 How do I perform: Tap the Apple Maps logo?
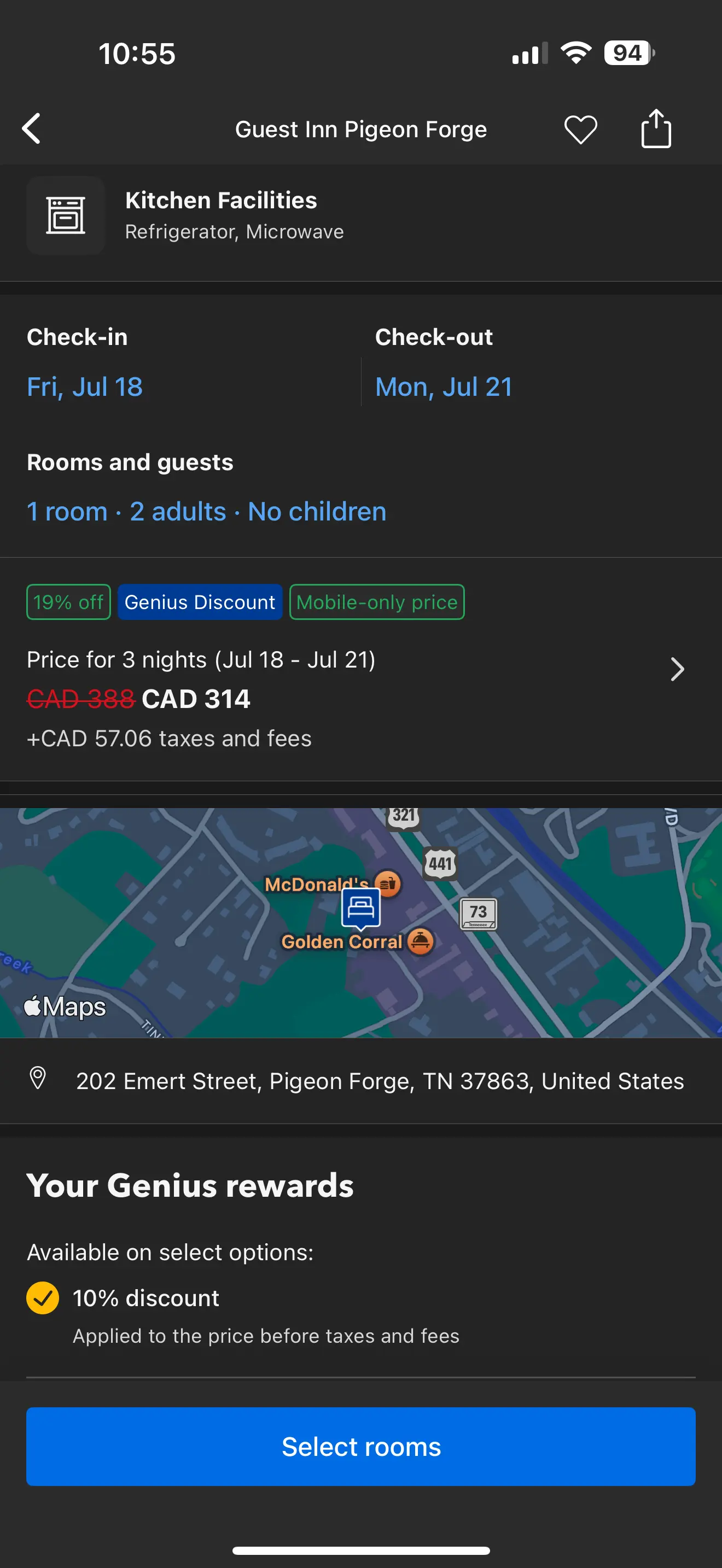coord(65,1007)
